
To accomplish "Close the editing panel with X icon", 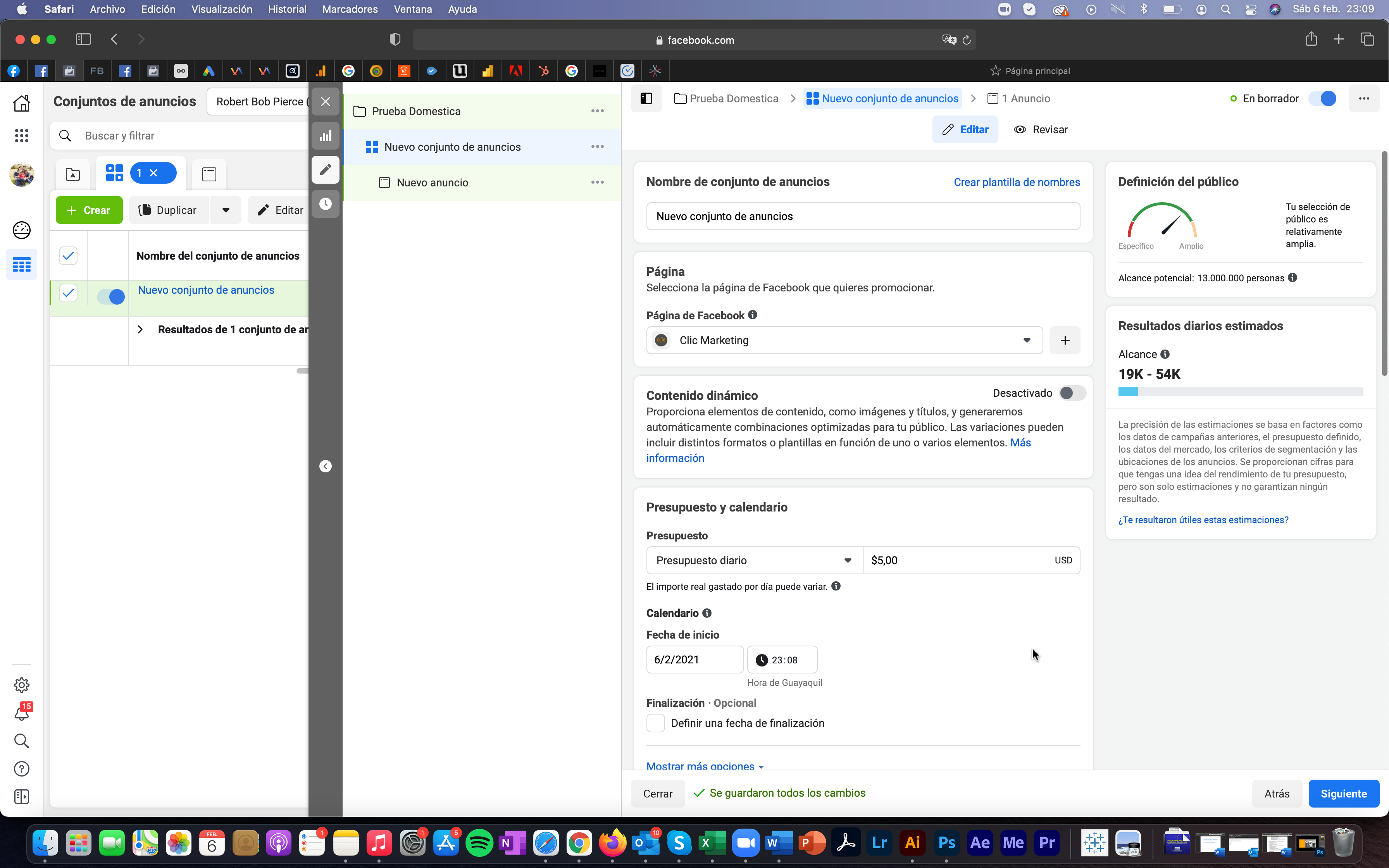I will 326,102.
